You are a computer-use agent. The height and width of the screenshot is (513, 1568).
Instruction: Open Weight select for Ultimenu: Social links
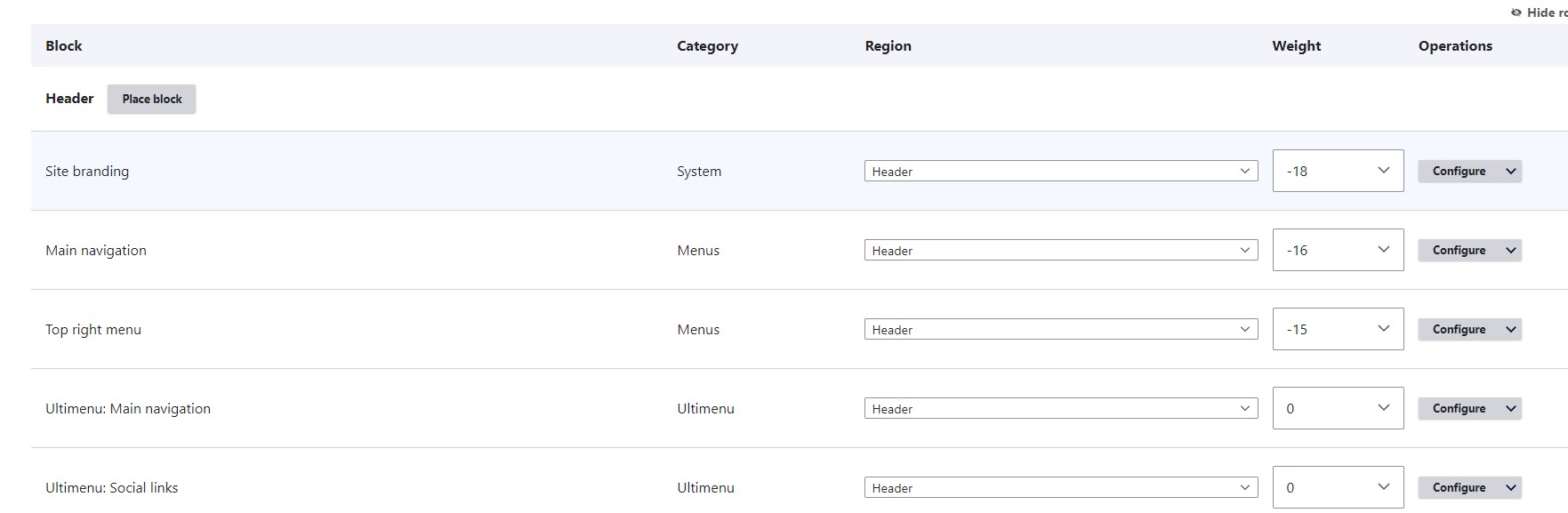pyautogui.click(x=1337, y=487)
